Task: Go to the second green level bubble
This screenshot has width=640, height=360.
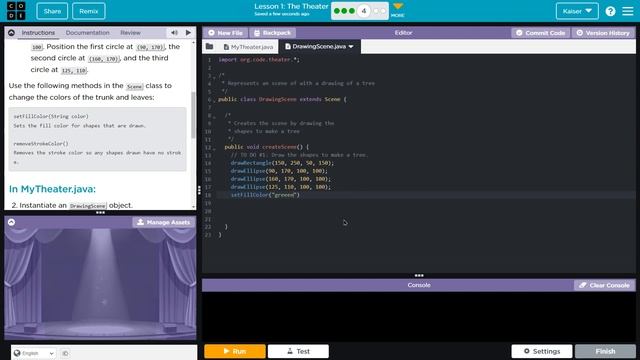Action: tap(344, 11)
